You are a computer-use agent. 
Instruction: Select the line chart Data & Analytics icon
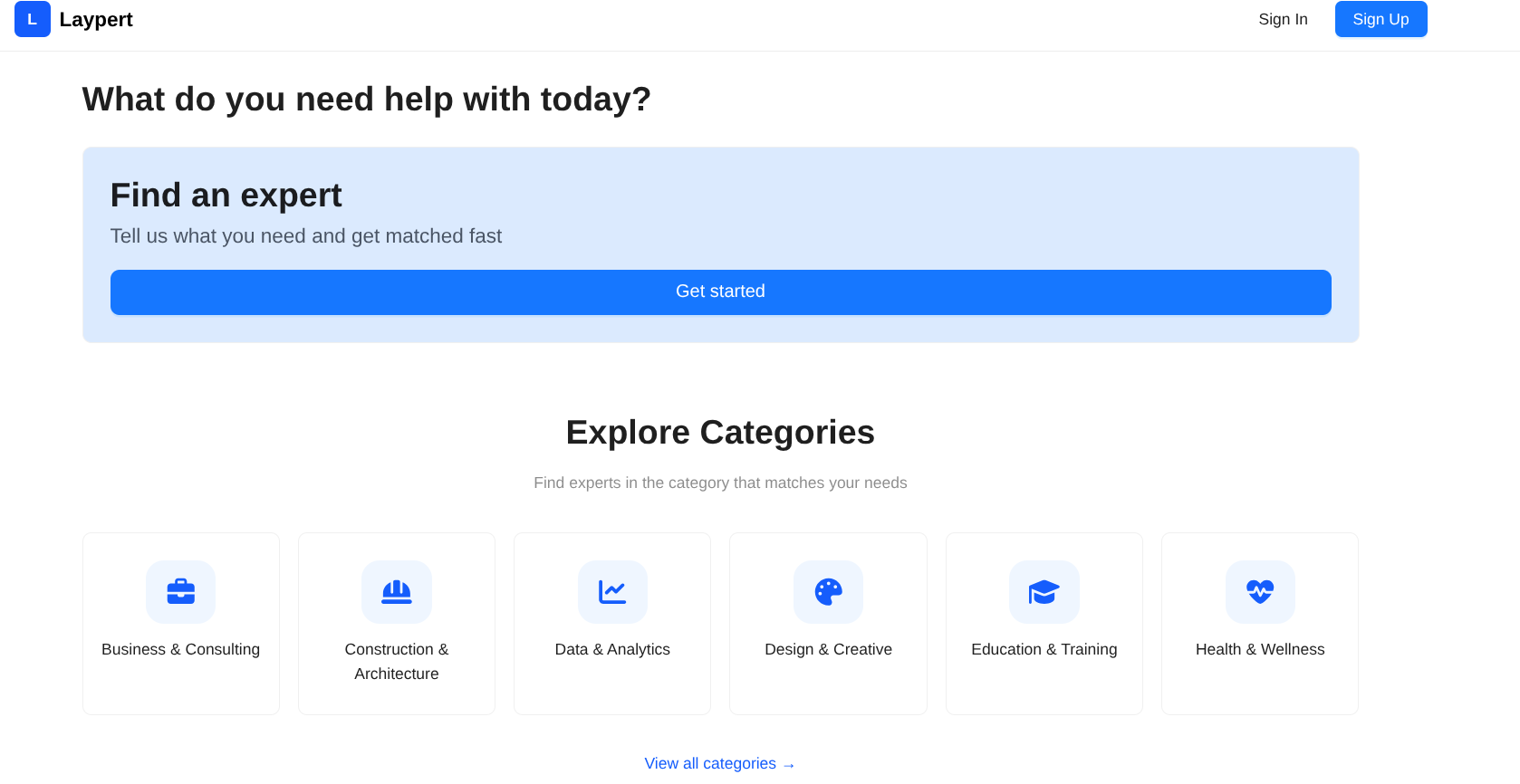[x=612, y=592]
